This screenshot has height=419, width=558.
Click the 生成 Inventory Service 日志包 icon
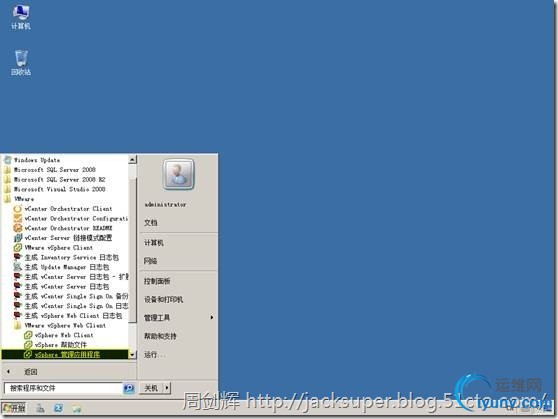point(18,257)
